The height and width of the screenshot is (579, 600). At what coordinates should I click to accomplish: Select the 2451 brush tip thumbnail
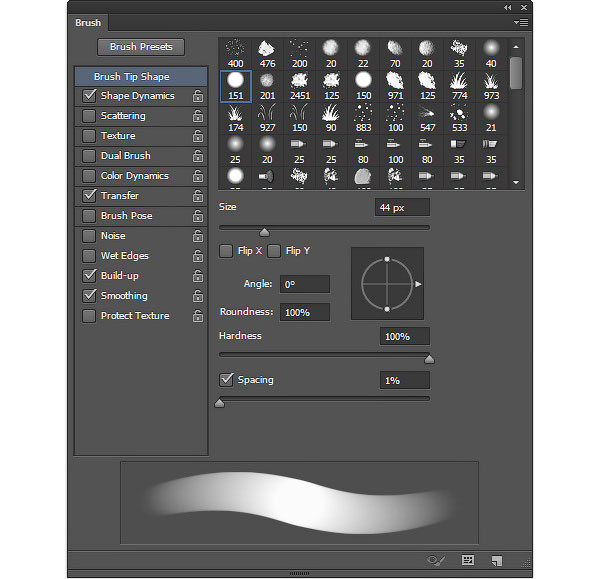tap(299, 86)
